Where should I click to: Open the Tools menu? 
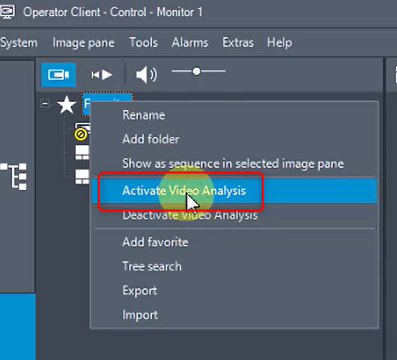(143, 43)
